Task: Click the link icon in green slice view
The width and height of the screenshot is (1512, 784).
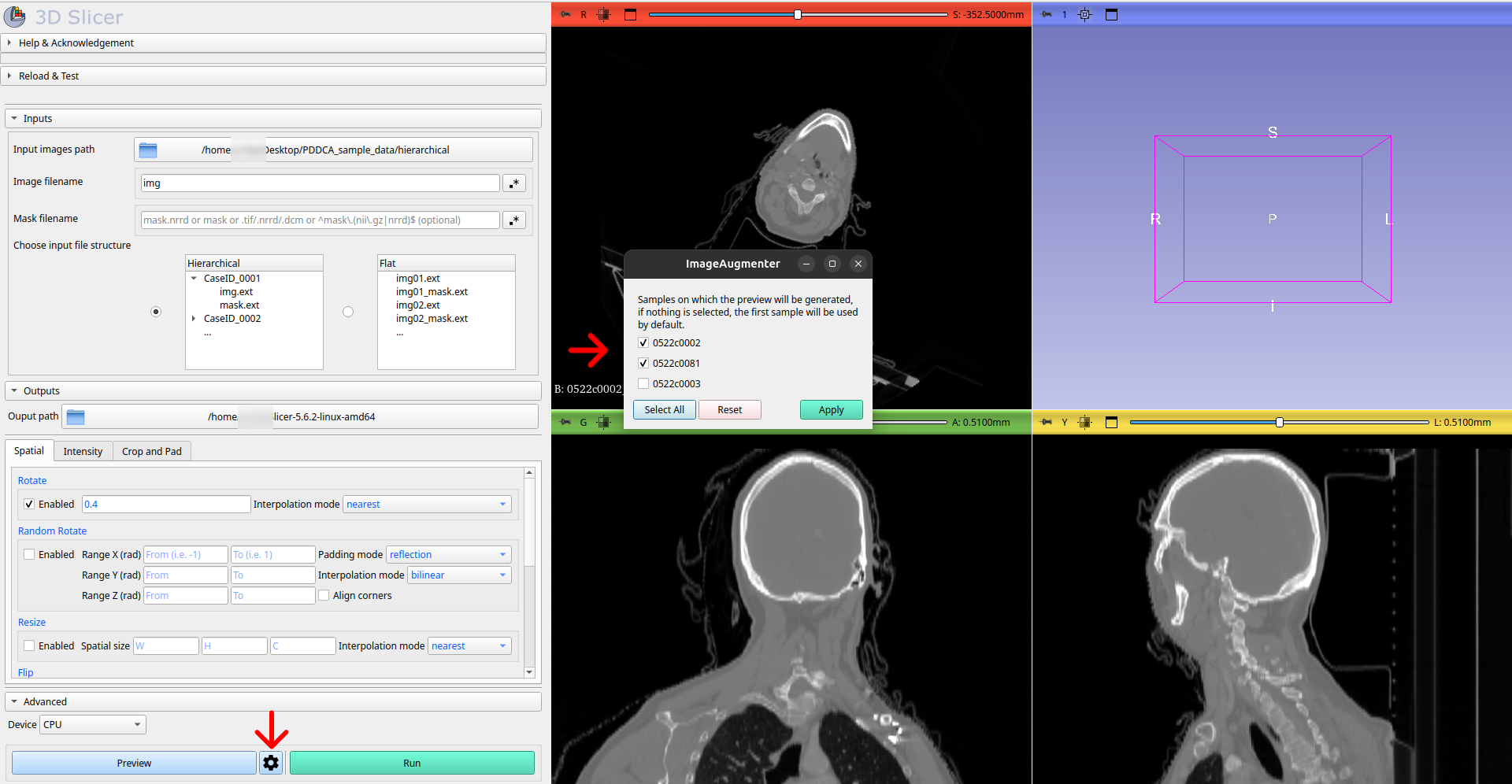Action: click(604, 422)
